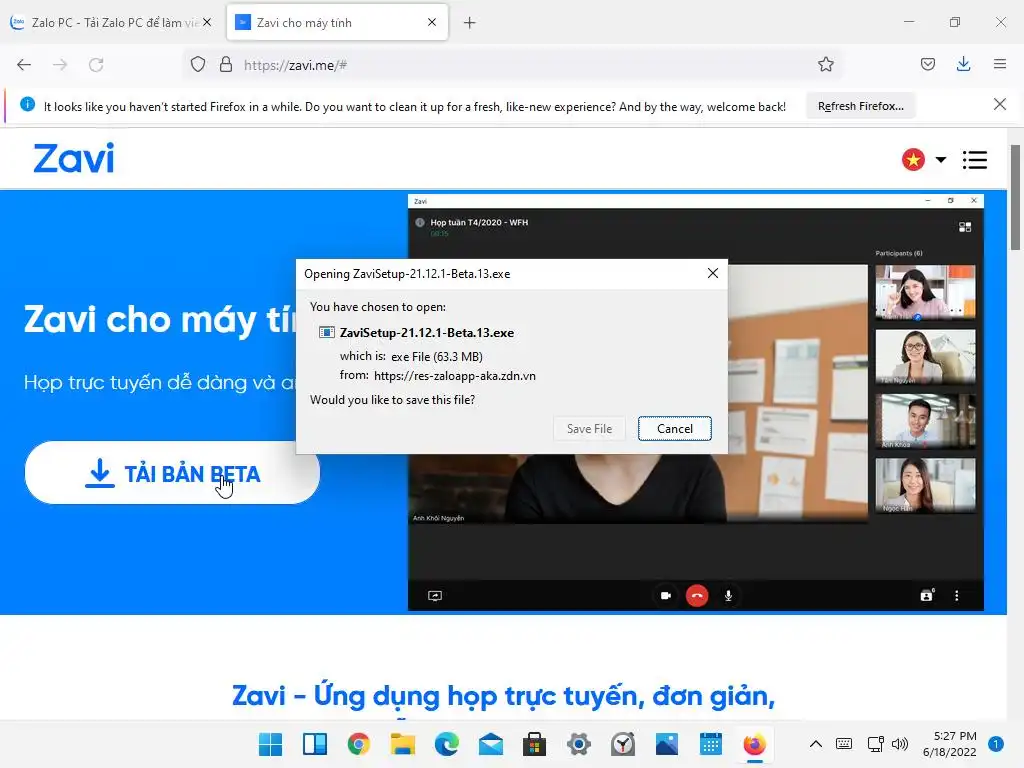
Task: Open Firefox downloads panel arrow
Action: (963, 64)
